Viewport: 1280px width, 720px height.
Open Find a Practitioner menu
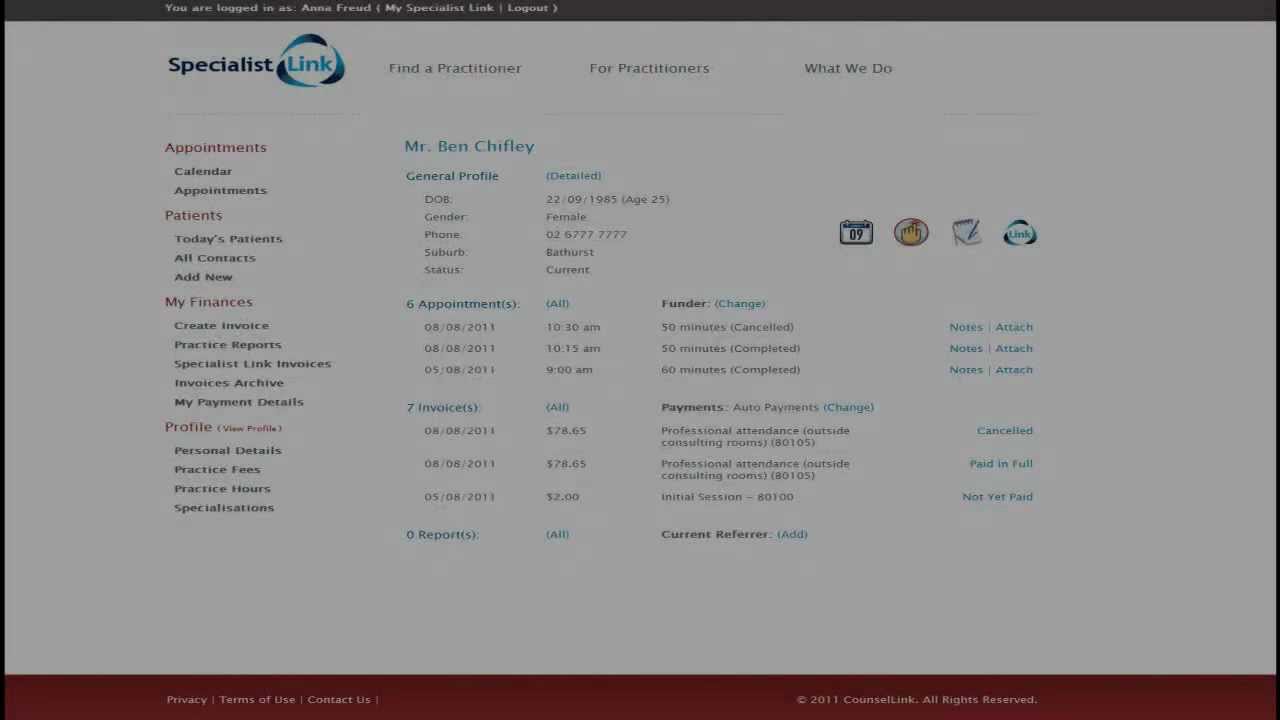[x=455, y=68]
